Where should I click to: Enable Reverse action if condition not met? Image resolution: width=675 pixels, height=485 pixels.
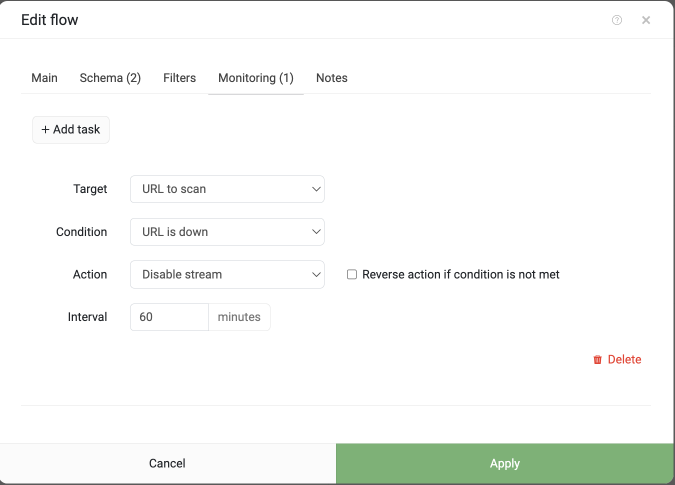(352, 275)
